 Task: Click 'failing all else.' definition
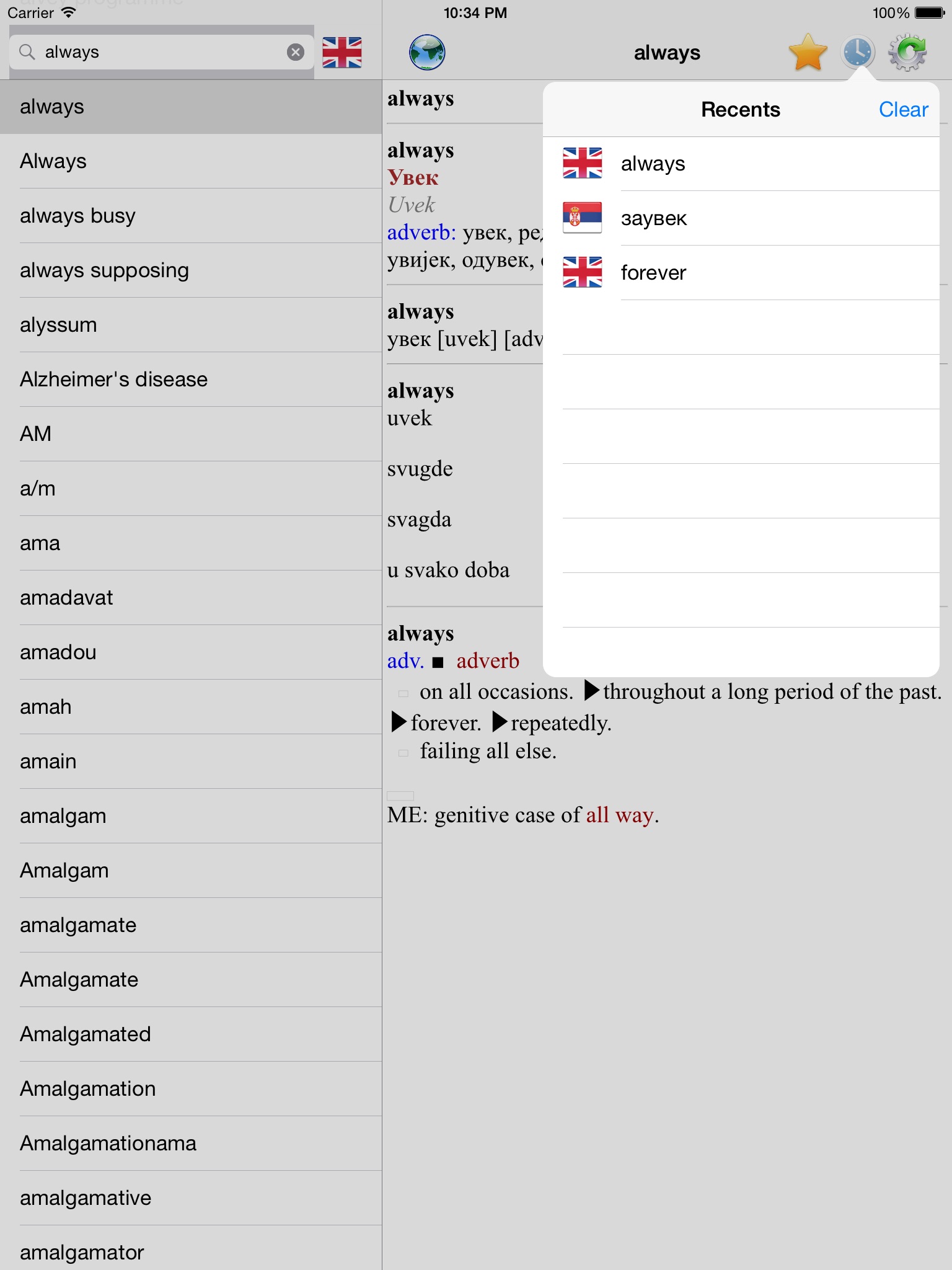point(488,751)
